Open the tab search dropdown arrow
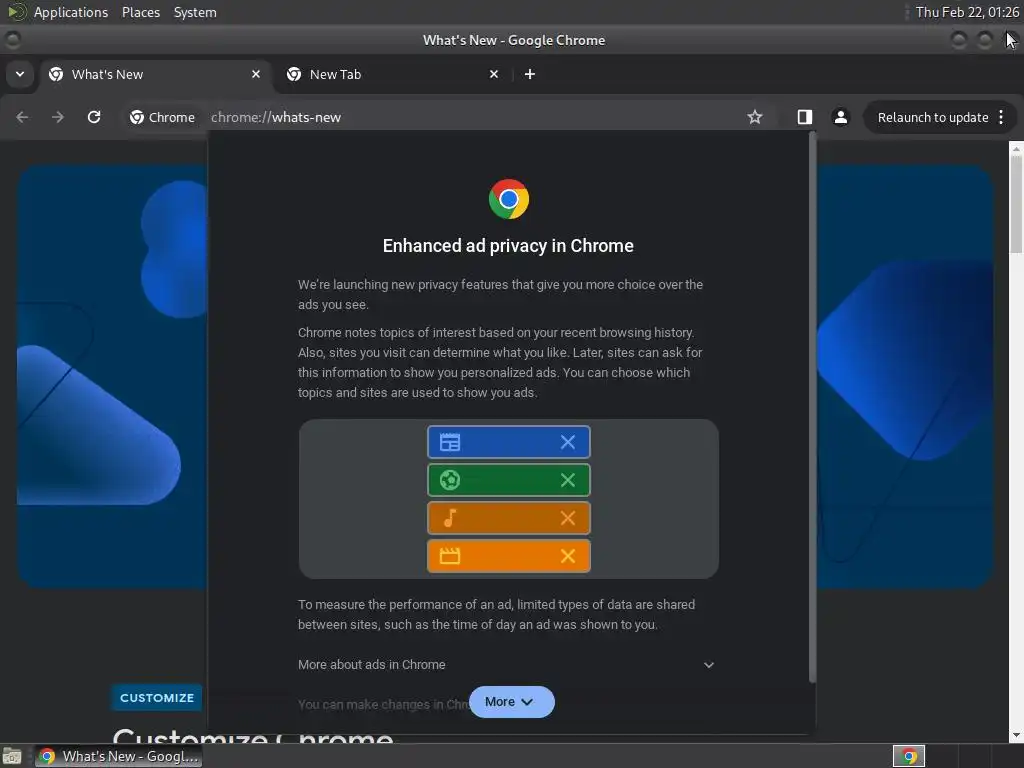Screen dimensions: 1024x768 [x=20, y=74]
